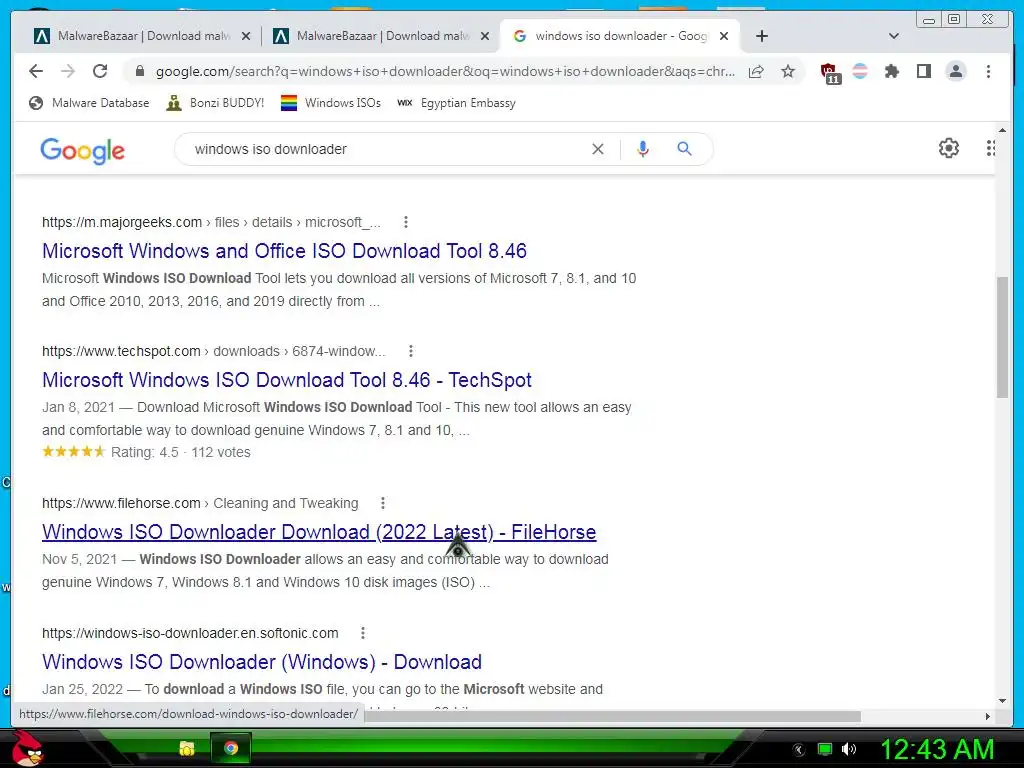Image resolution: width=1024 pixels, height=768 pixels.
Task: Click into the Google search box
Action: click(385, 149)
